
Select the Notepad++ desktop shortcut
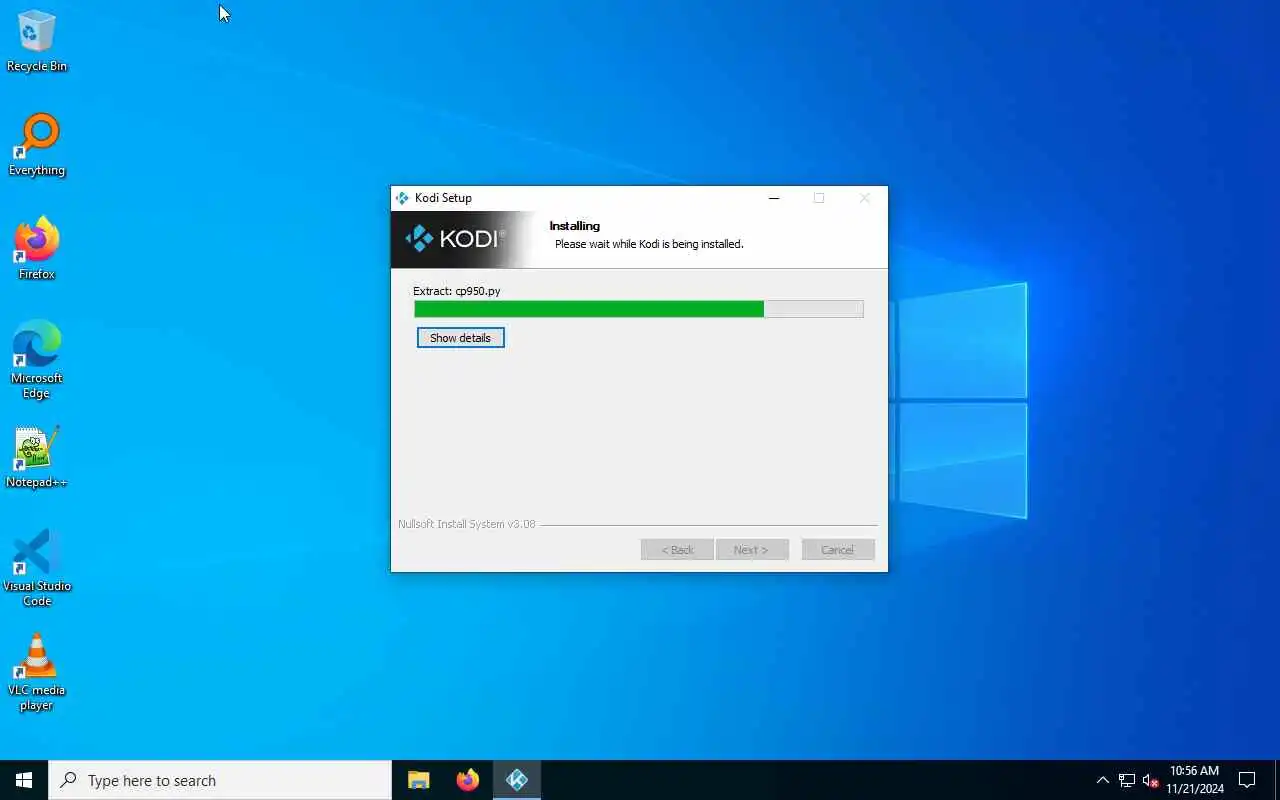click(x=37, y=458)
